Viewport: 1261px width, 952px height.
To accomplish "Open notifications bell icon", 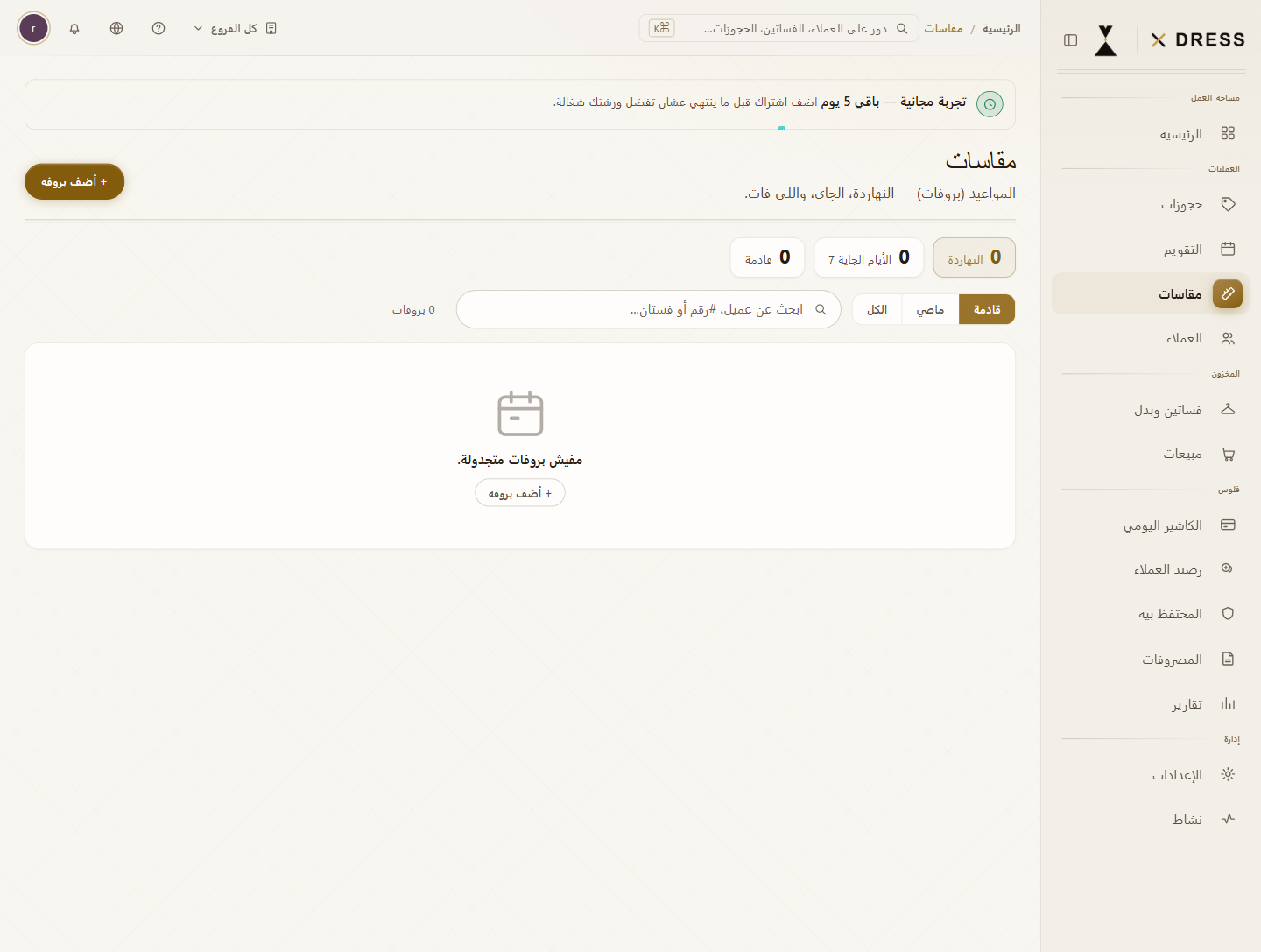I will [x=74, y=28].
